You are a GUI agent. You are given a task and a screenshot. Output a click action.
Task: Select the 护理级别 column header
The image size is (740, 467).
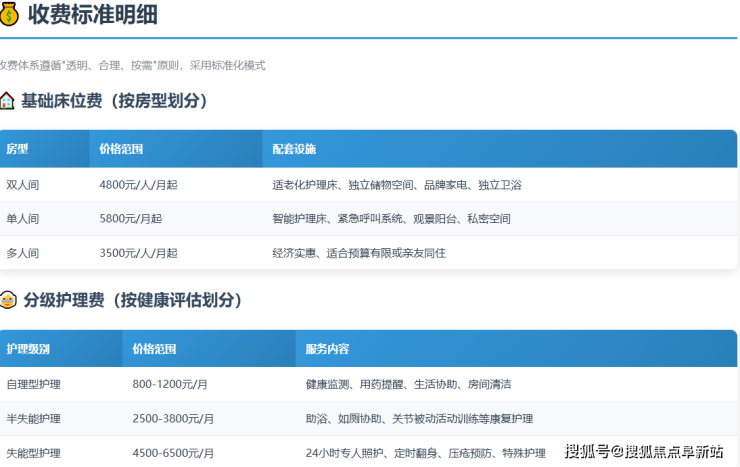[x=27, y=349]
